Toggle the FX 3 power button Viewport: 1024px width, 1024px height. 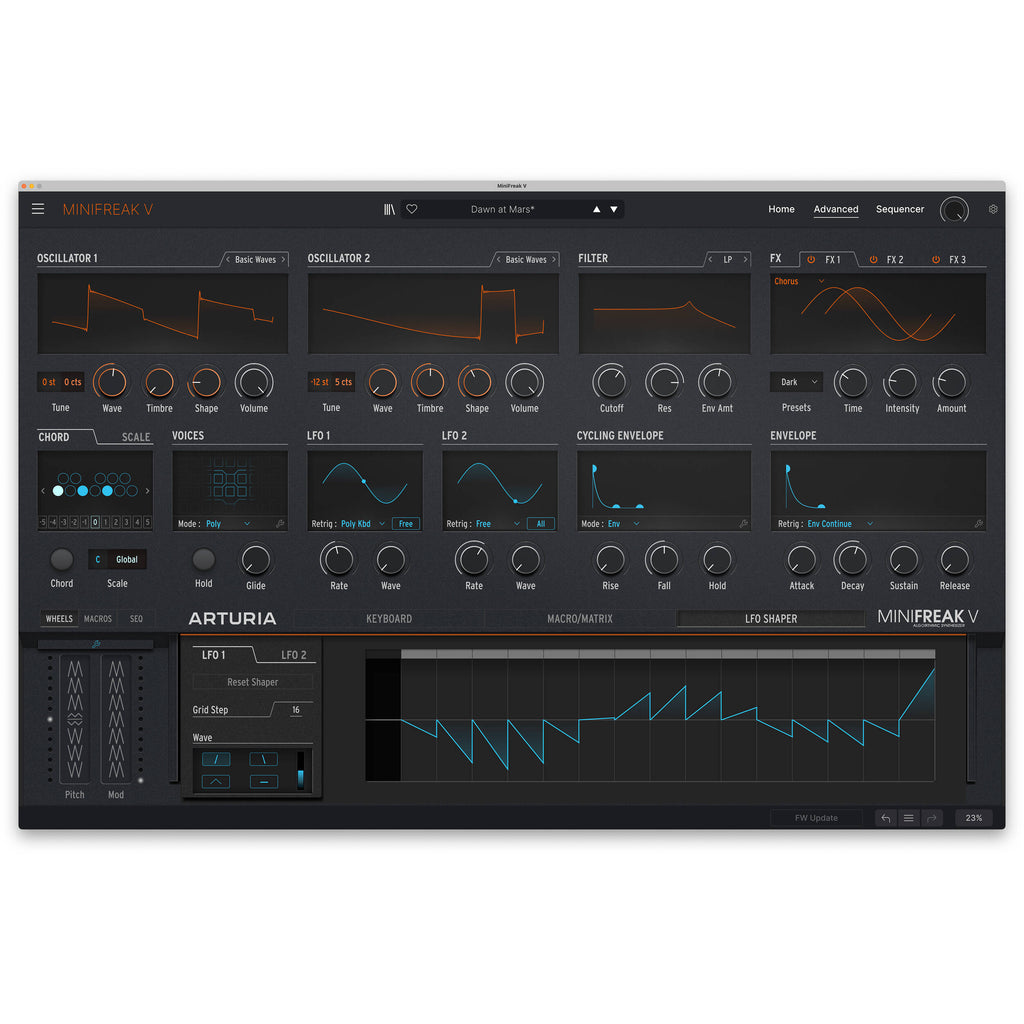coord(936,260)
